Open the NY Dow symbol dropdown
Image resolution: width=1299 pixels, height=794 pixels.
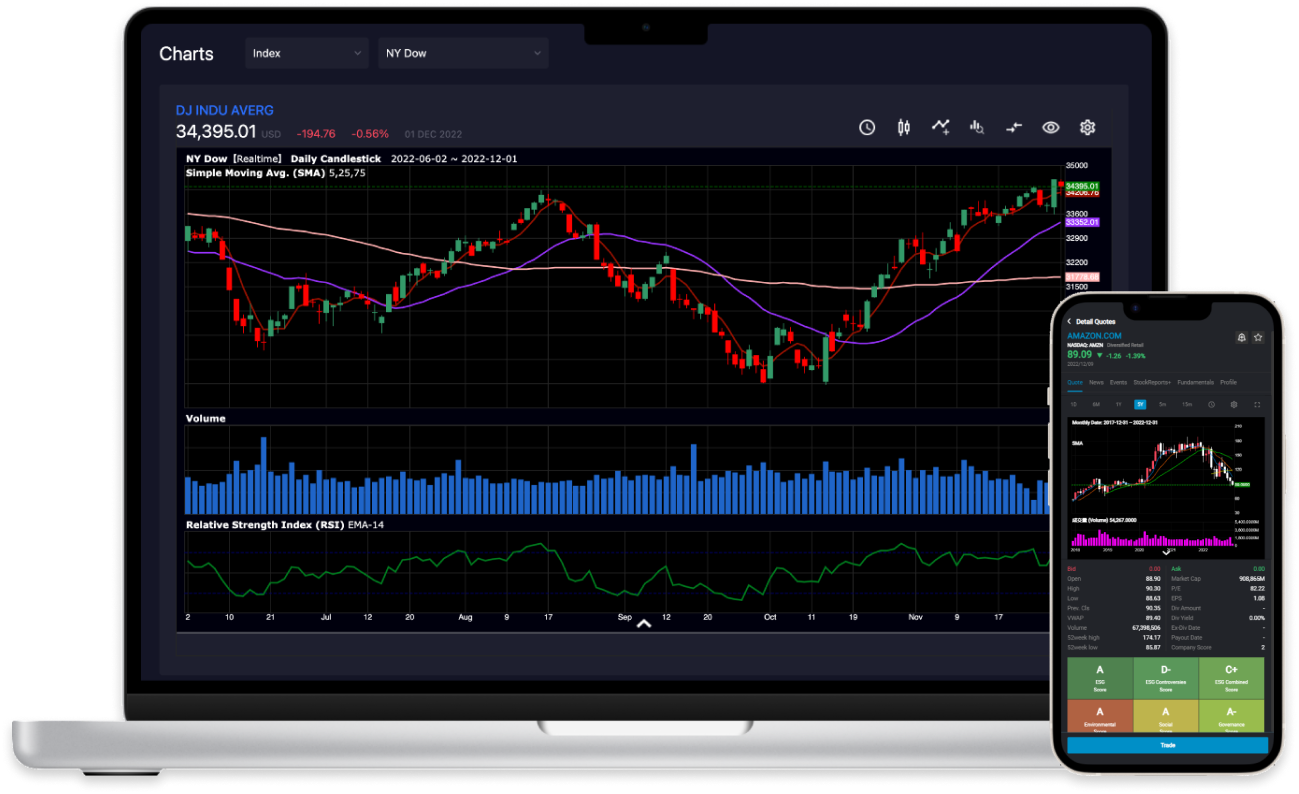463,53
